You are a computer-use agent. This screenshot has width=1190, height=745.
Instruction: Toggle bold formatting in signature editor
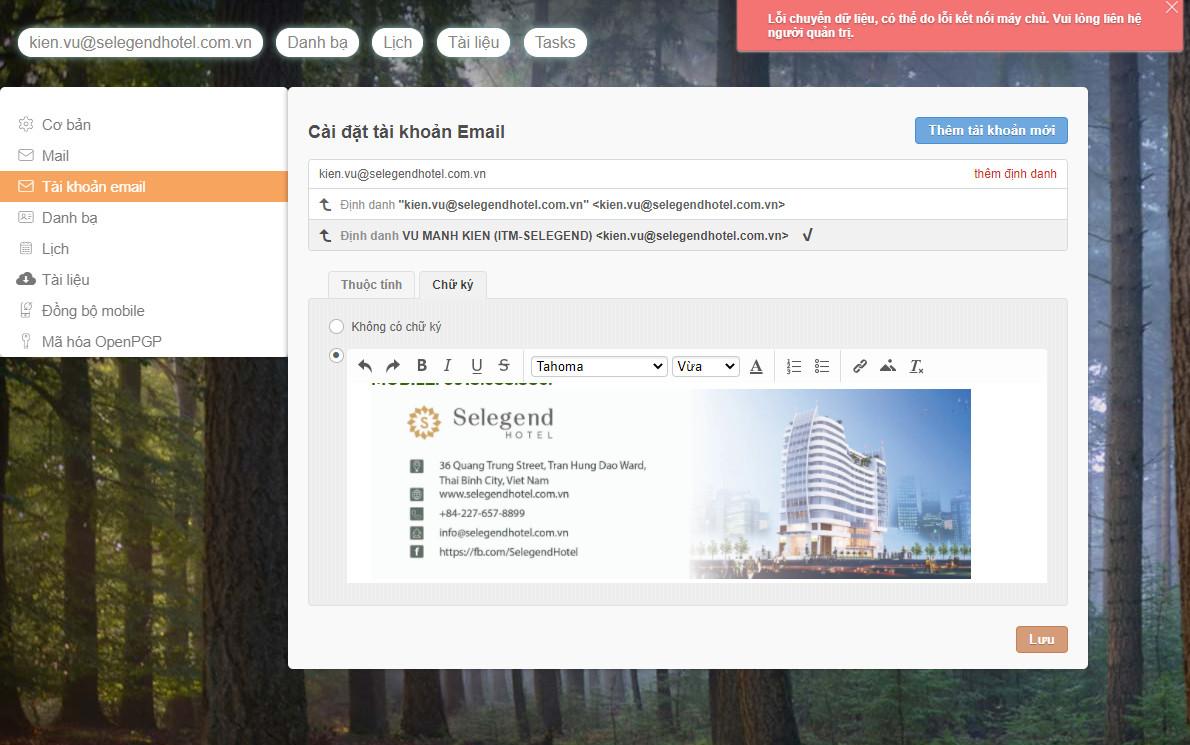coord(421,366)
